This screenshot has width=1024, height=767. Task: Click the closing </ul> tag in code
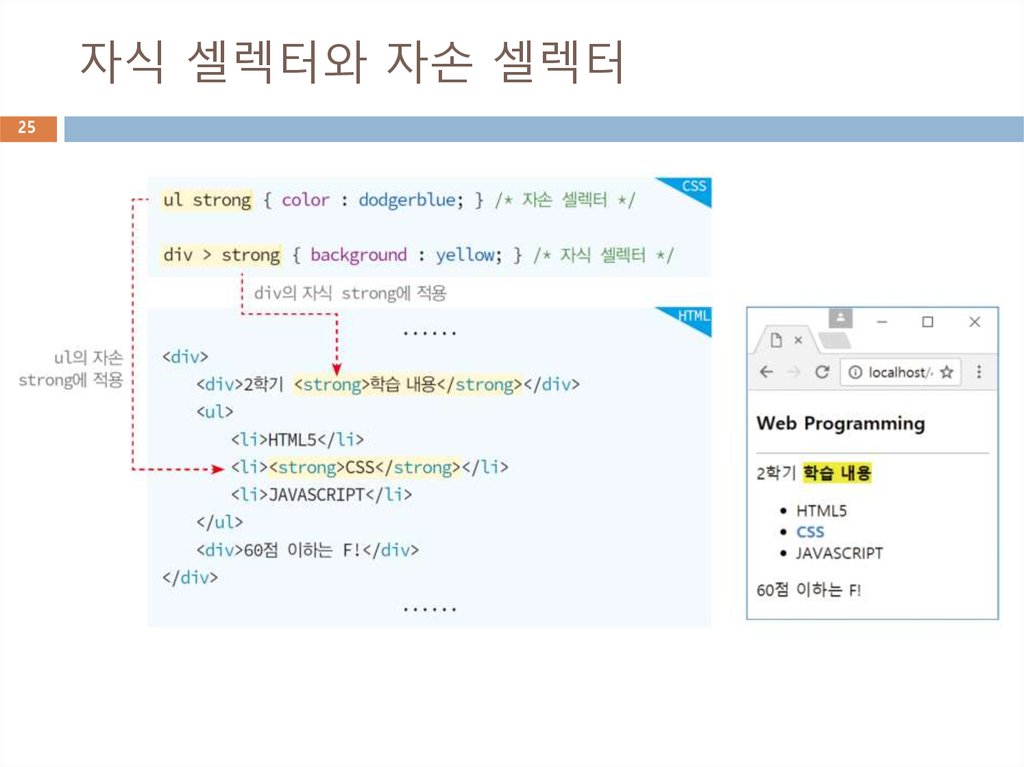pyautogui.click(x=219, y=522)
